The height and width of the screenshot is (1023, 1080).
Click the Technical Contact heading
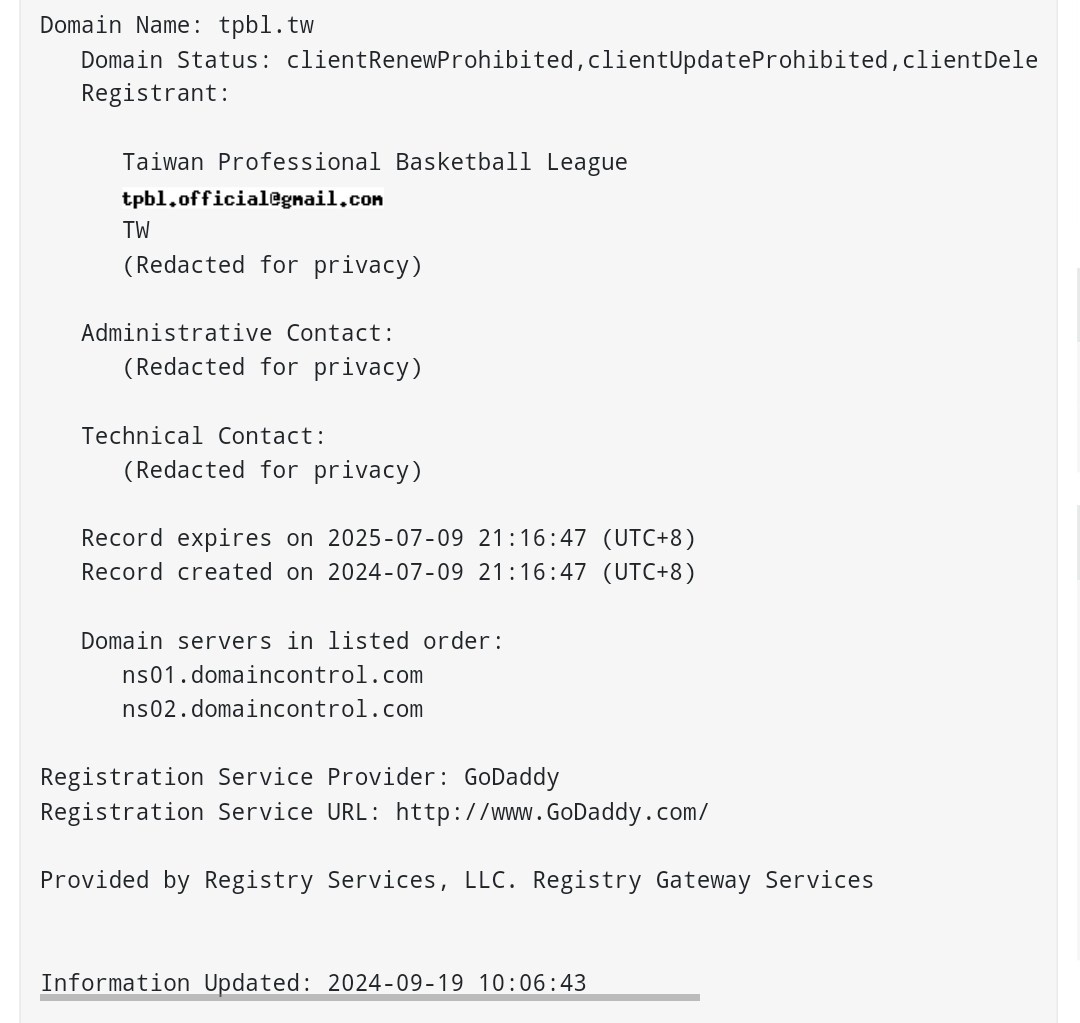pos(204,435)
